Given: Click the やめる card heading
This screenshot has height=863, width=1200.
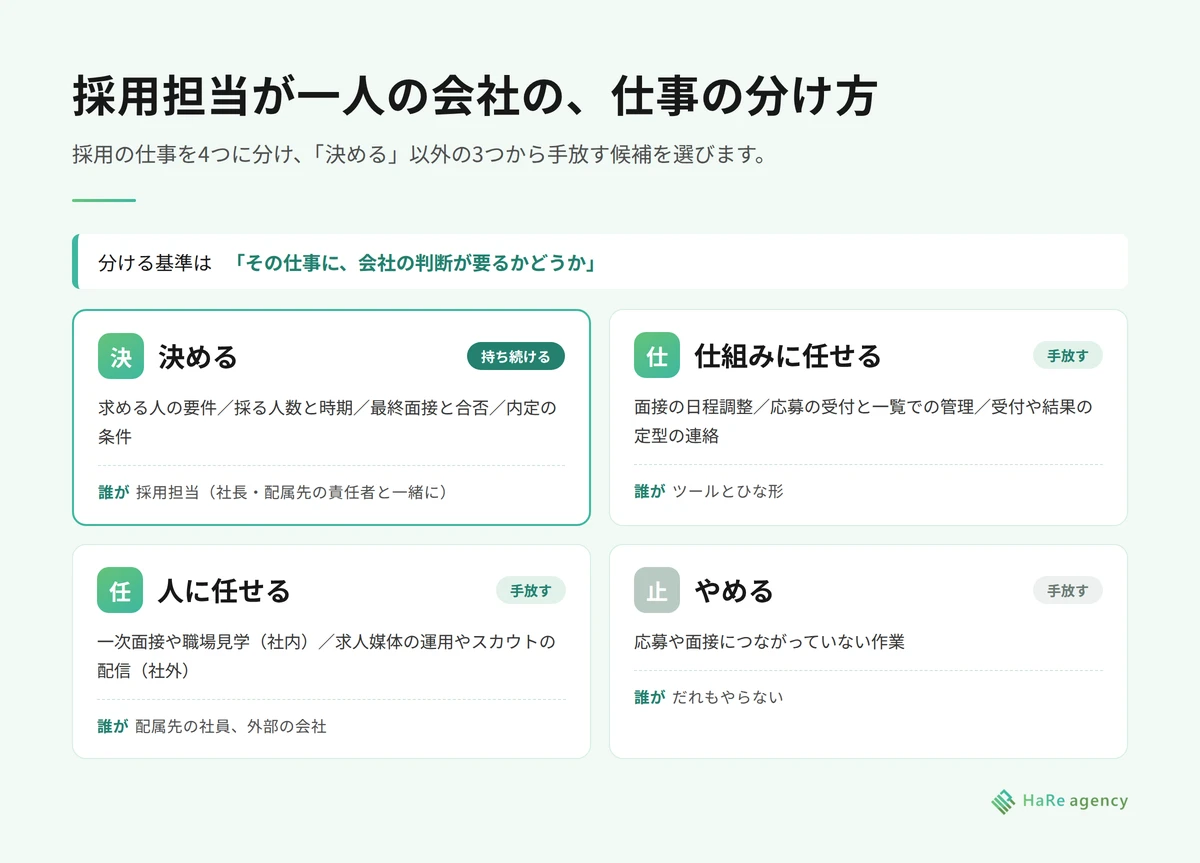Looking at the screenshot, I should click(x=734, y=590).
